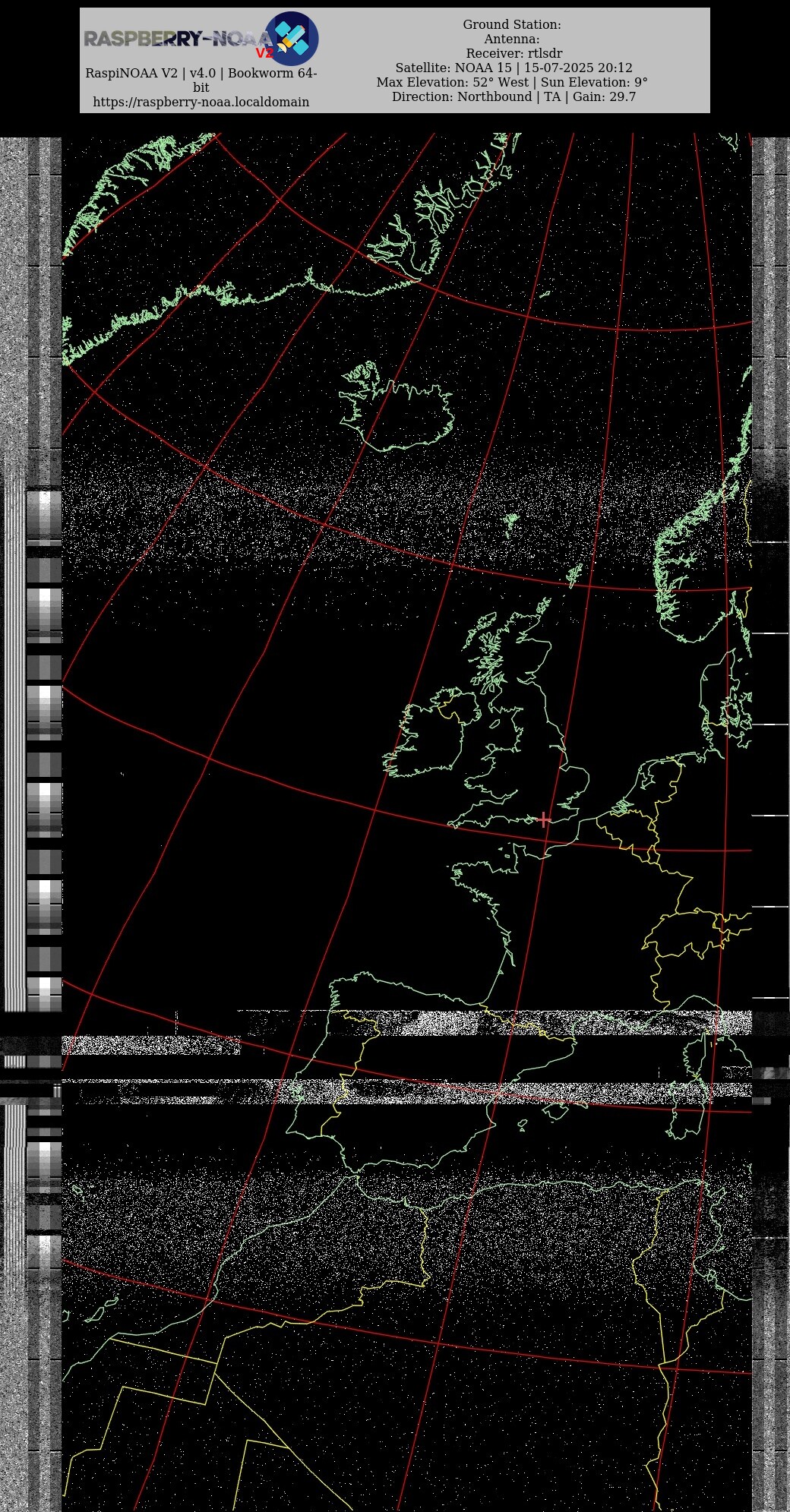Click the Ireland outline on the map
Viewport: 790px width, 1512px height.
pos(431,733)
